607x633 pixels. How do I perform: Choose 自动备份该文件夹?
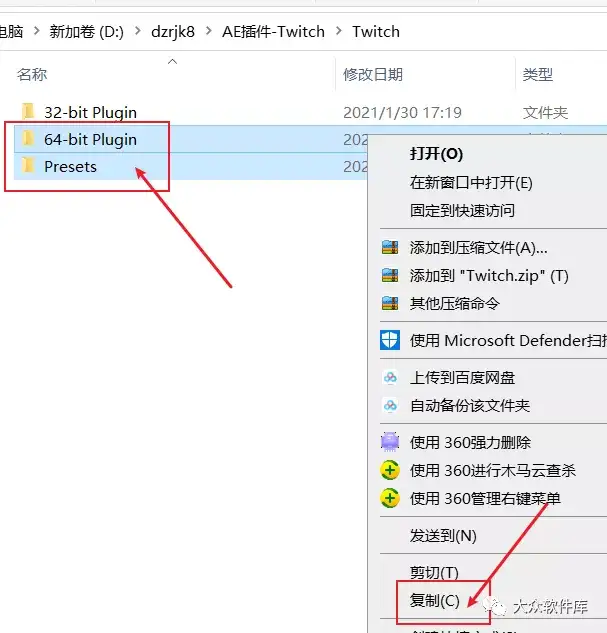click(x=470, y=405)
